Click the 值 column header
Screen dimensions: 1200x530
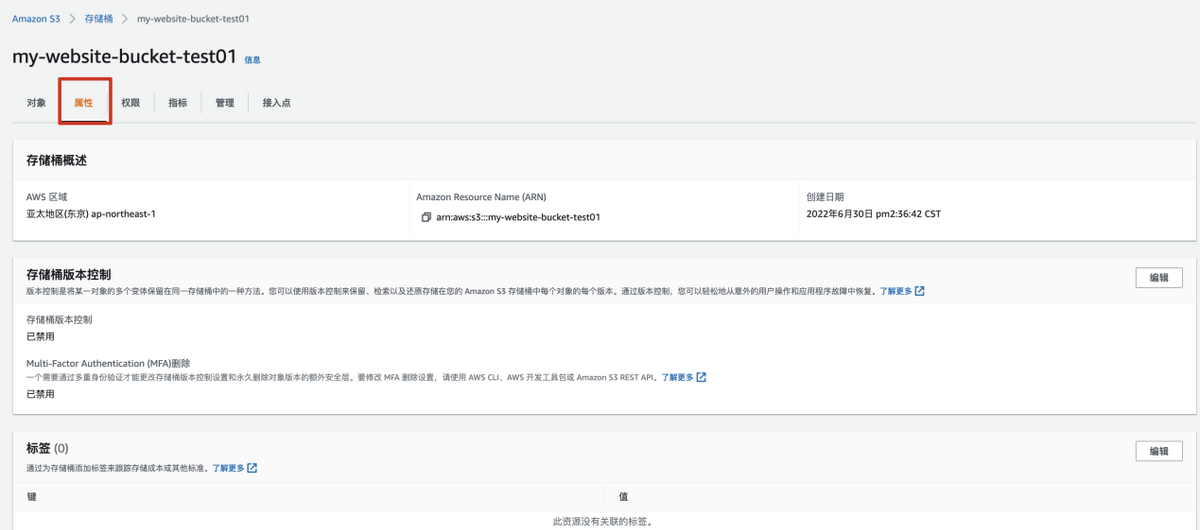coord(623,496)
